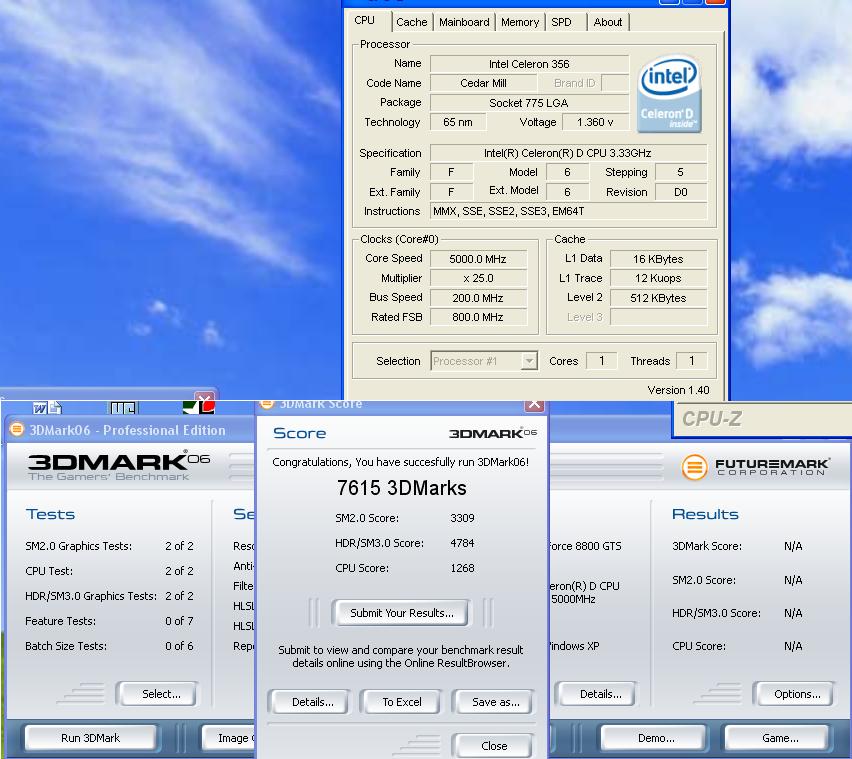Click Submit Your Results button
The width and height of the screenshot is (852, 759).
(402, 613)
